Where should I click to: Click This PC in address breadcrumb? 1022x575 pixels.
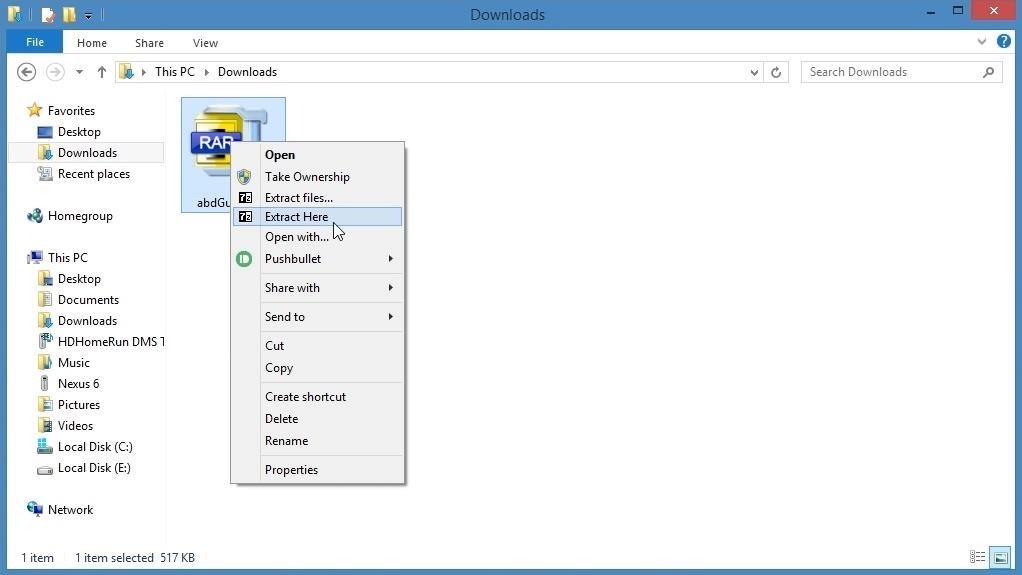coord(175,72)
